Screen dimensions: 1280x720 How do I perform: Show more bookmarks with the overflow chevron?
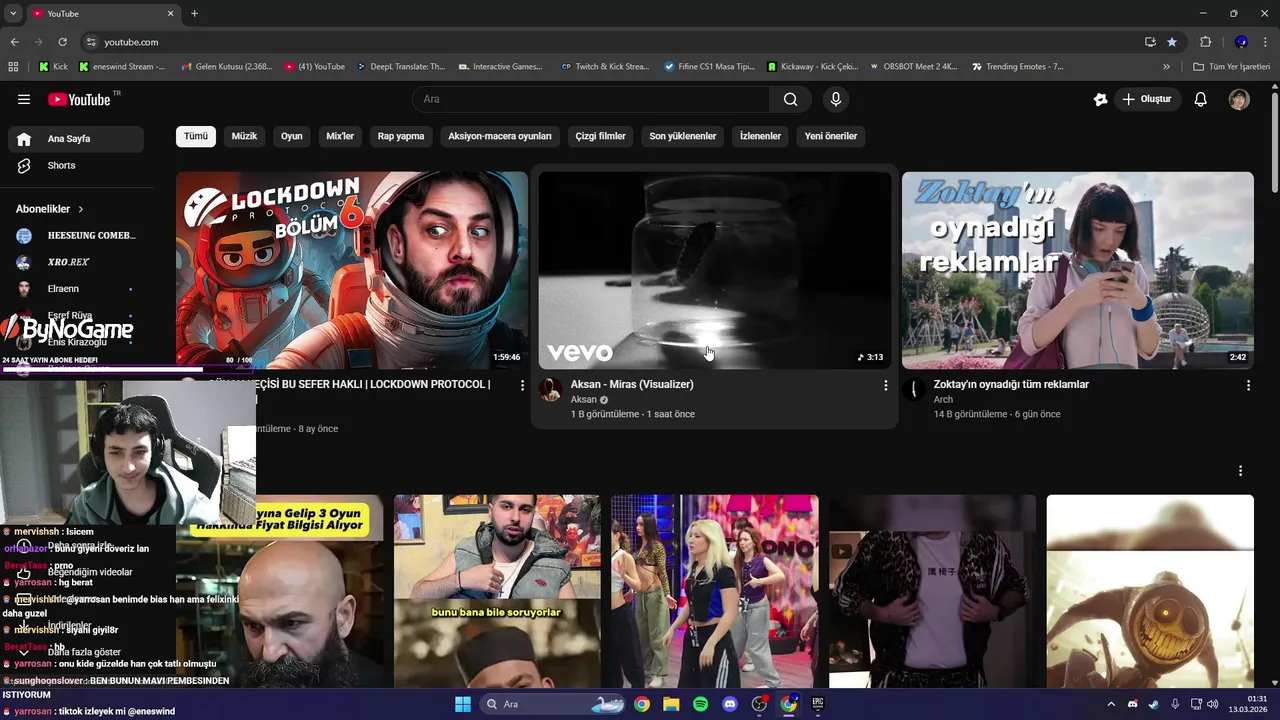1166,67
